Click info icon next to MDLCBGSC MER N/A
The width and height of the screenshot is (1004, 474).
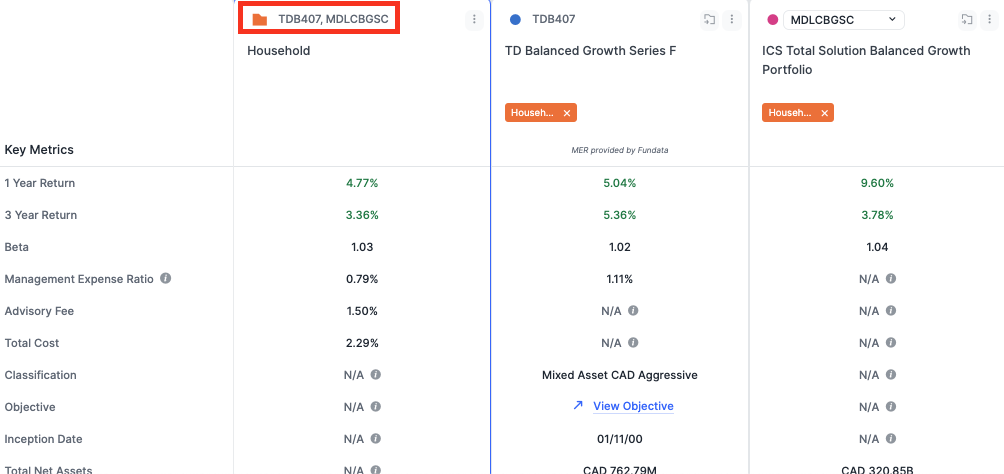890,279
